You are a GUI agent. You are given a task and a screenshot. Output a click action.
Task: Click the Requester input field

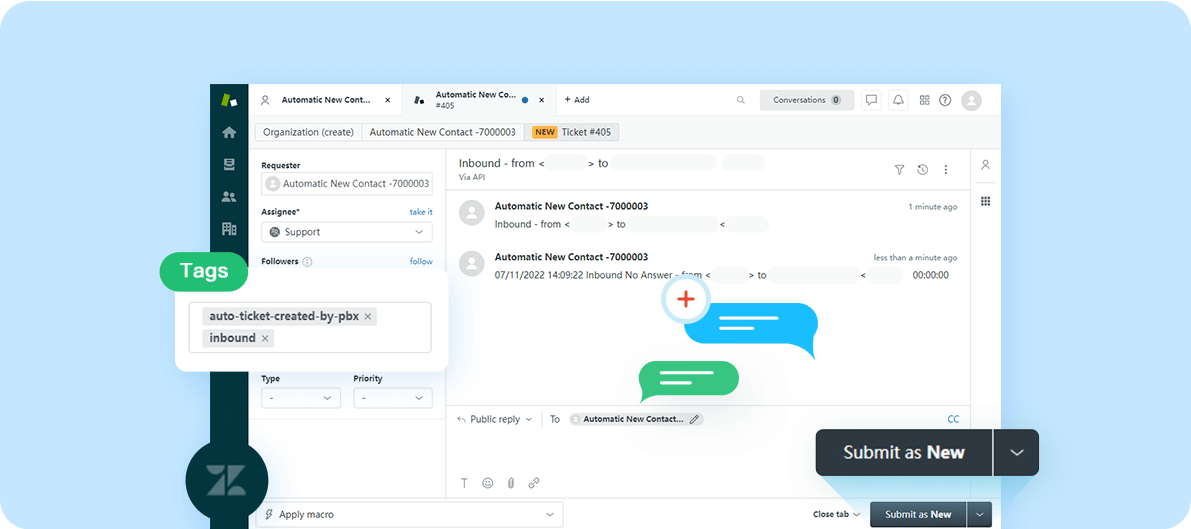[347, 183]
